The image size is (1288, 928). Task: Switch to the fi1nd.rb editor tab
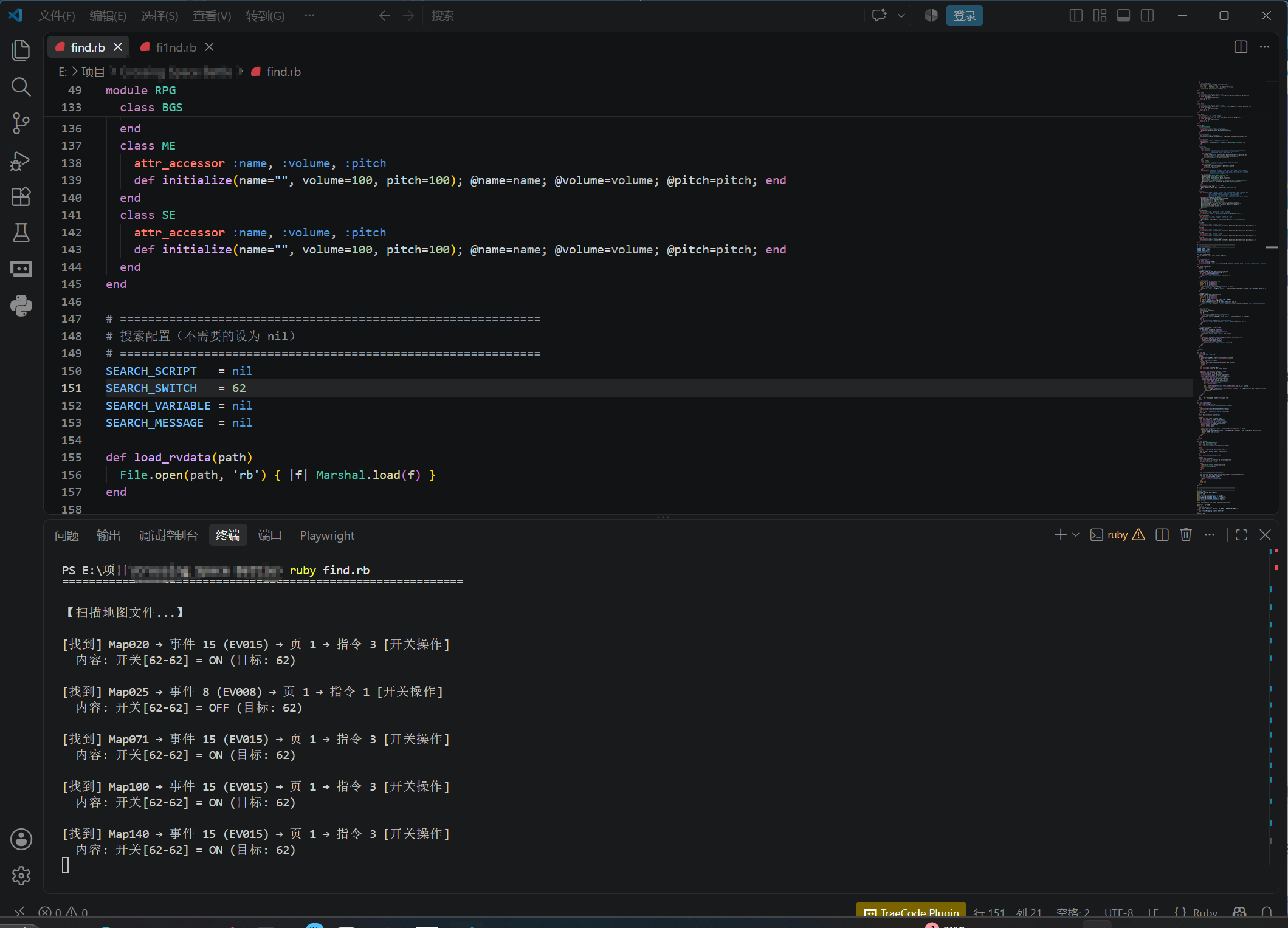pyautogui.click(x=176, y=47)
